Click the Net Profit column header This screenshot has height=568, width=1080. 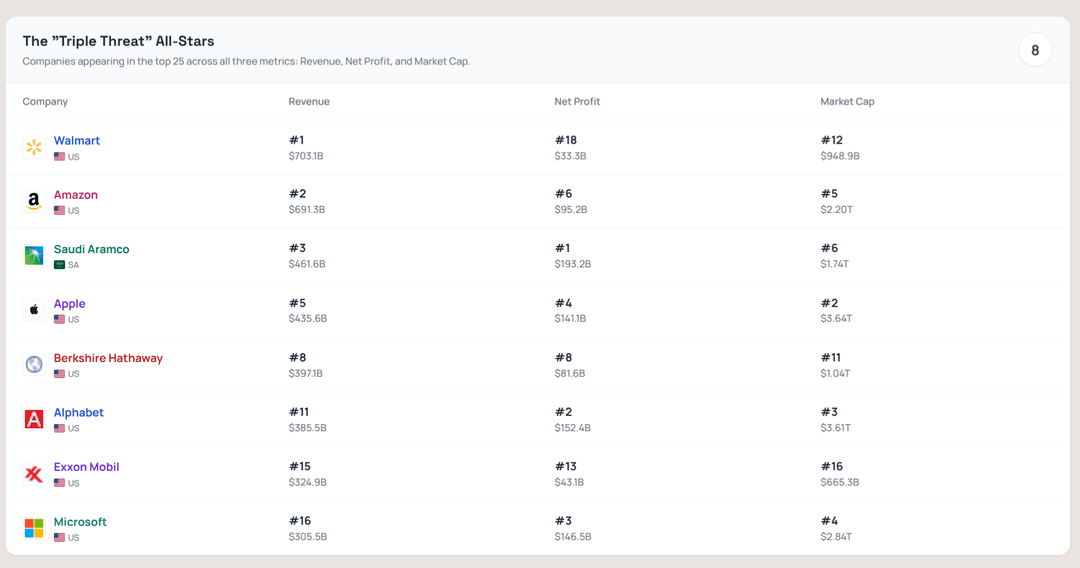pyautogui.click(x=577, y=102)
